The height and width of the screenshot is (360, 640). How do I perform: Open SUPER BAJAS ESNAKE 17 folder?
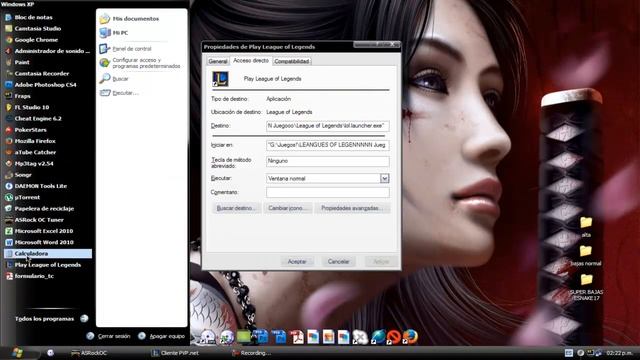(586, 287)
